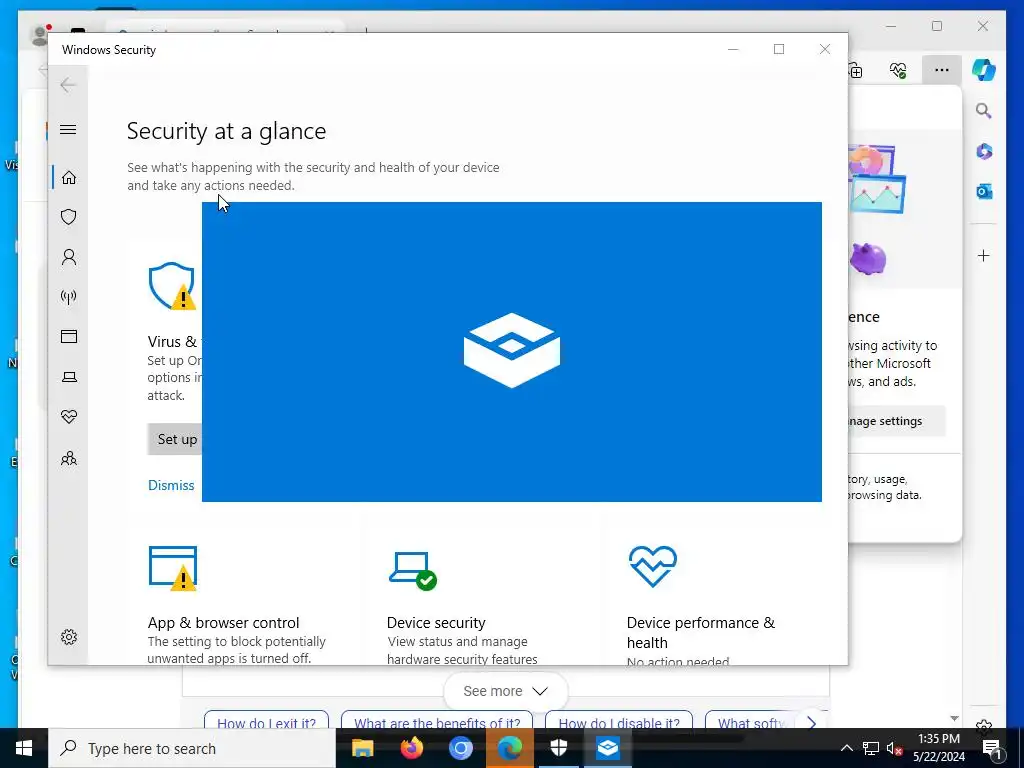Launch Chrome from taskbar
The width and height of the screenshot is (1024, 768).
point(460,748)
